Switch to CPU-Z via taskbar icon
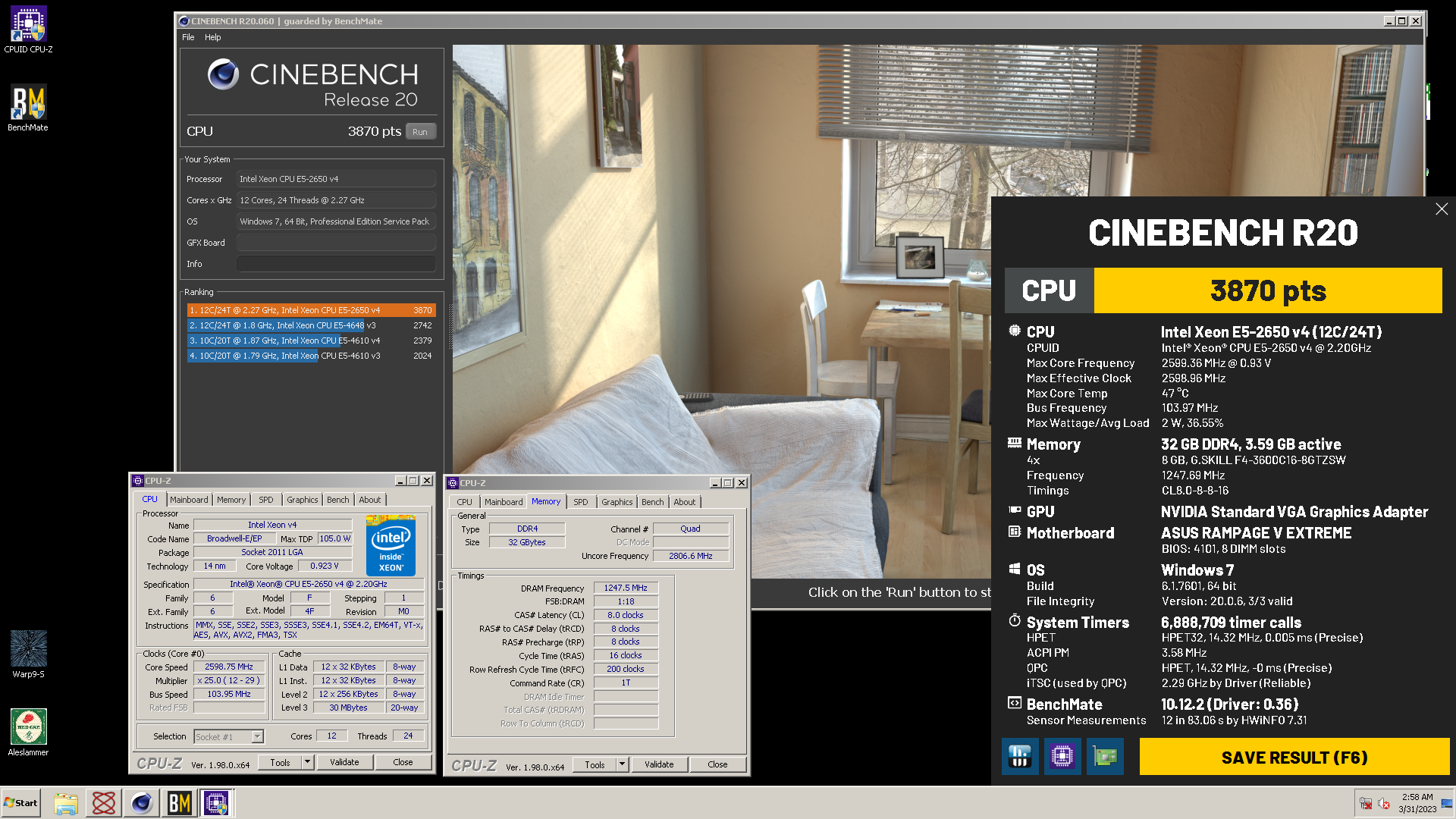 click(216, 803)
